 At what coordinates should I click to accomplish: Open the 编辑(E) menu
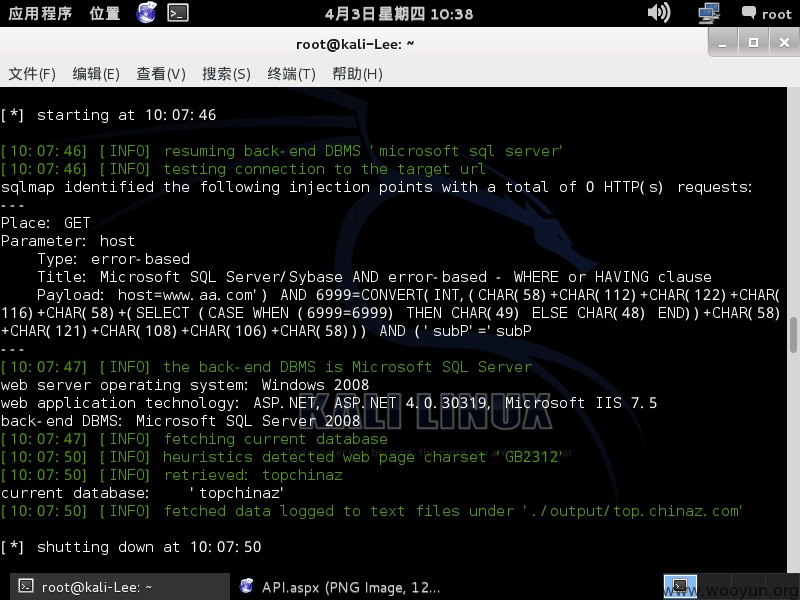(x=96, y=74)
